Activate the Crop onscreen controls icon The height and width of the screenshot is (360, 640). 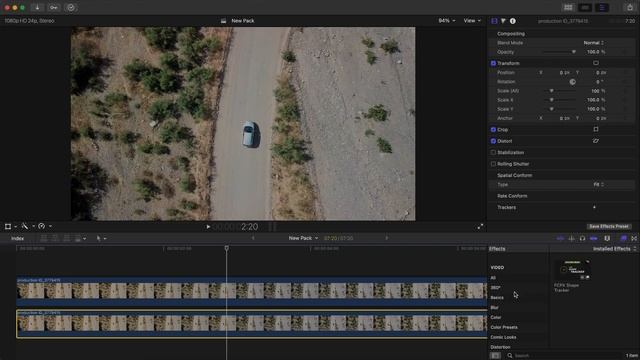(x=596, y=129)
